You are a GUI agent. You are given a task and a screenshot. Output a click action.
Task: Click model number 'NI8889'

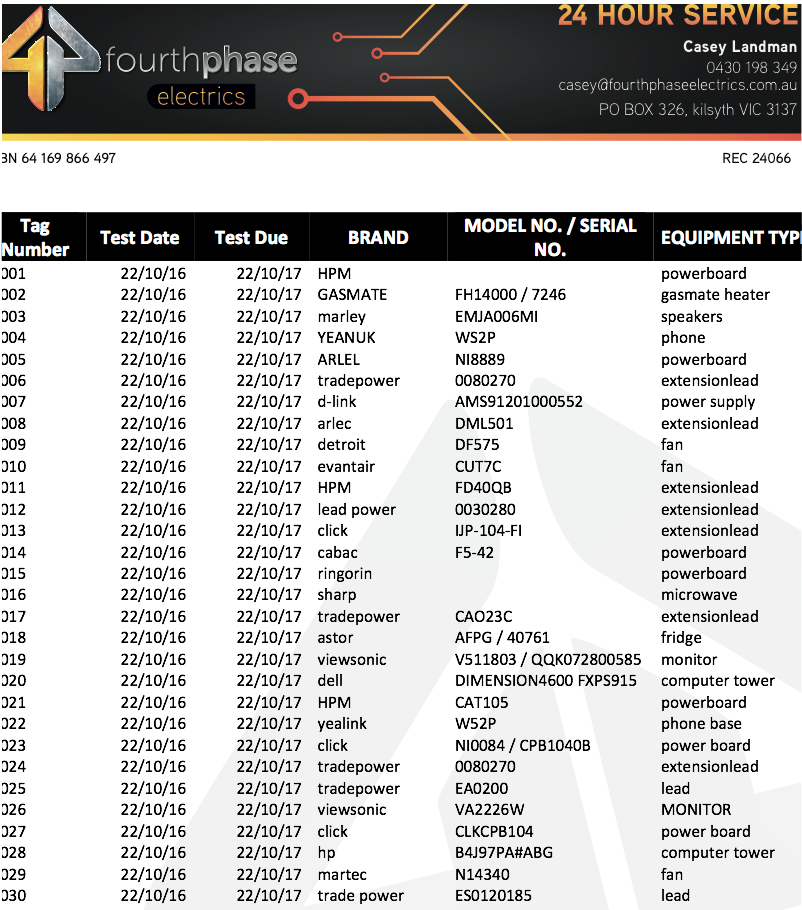(480, 360)
